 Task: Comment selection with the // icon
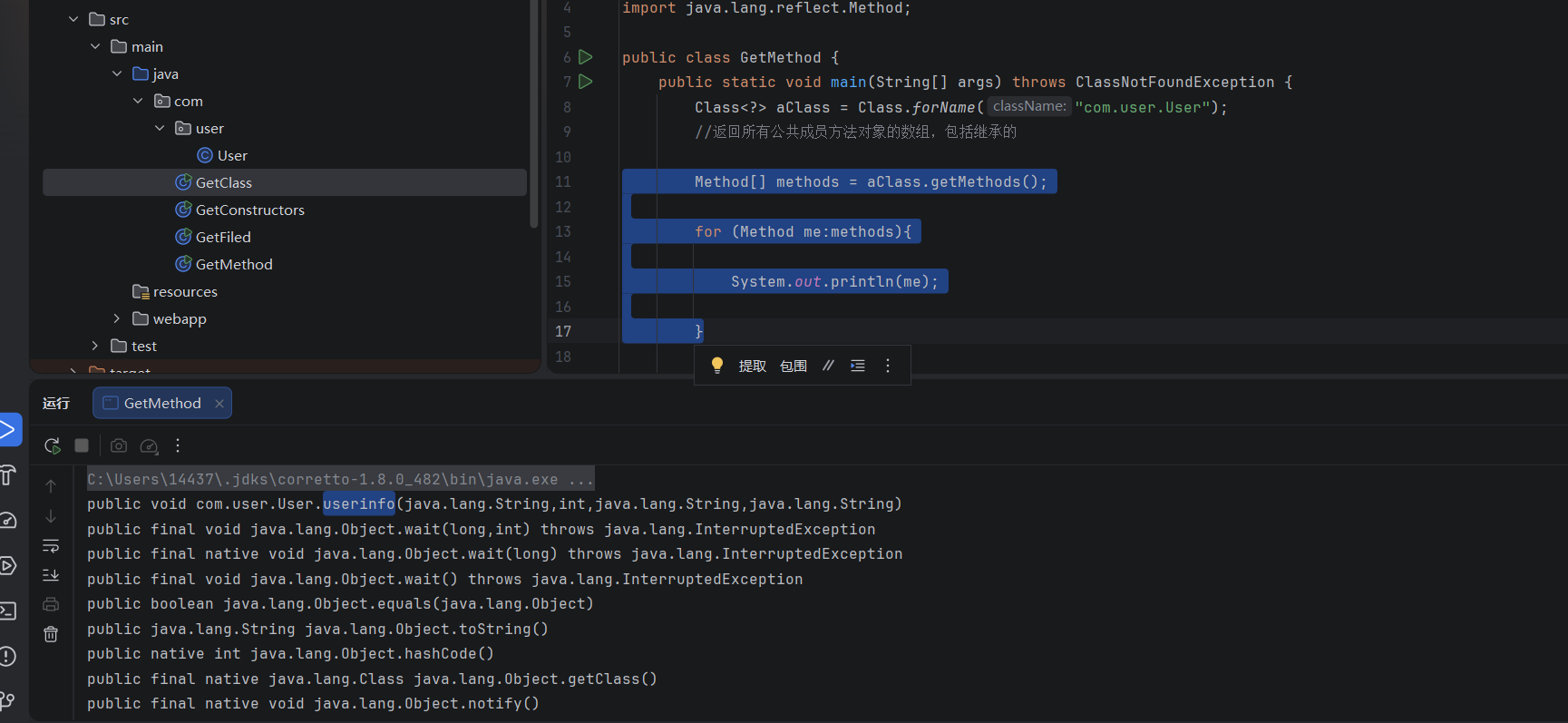coord(828,366)
